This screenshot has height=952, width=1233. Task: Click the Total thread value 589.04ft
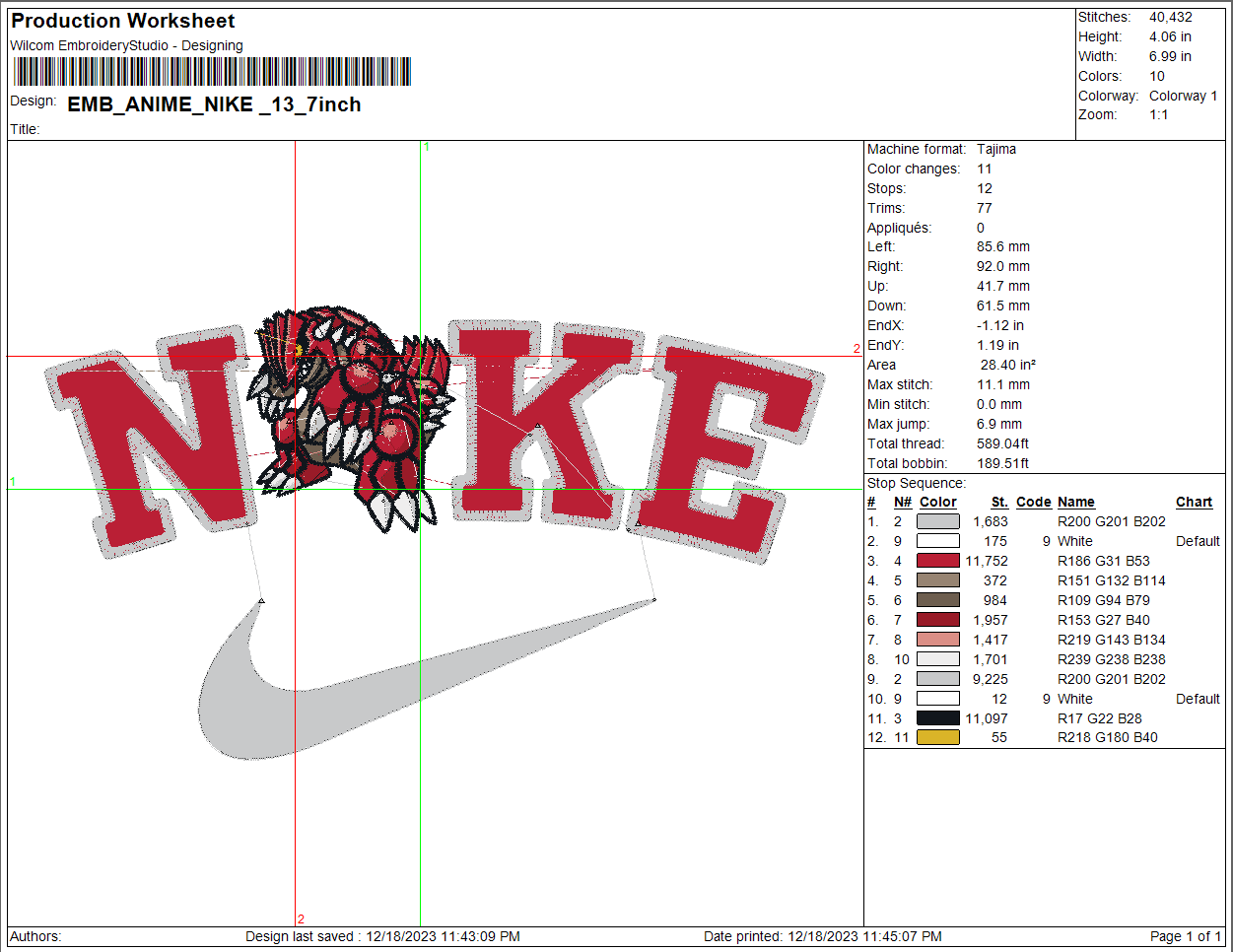click(1002, 443)
